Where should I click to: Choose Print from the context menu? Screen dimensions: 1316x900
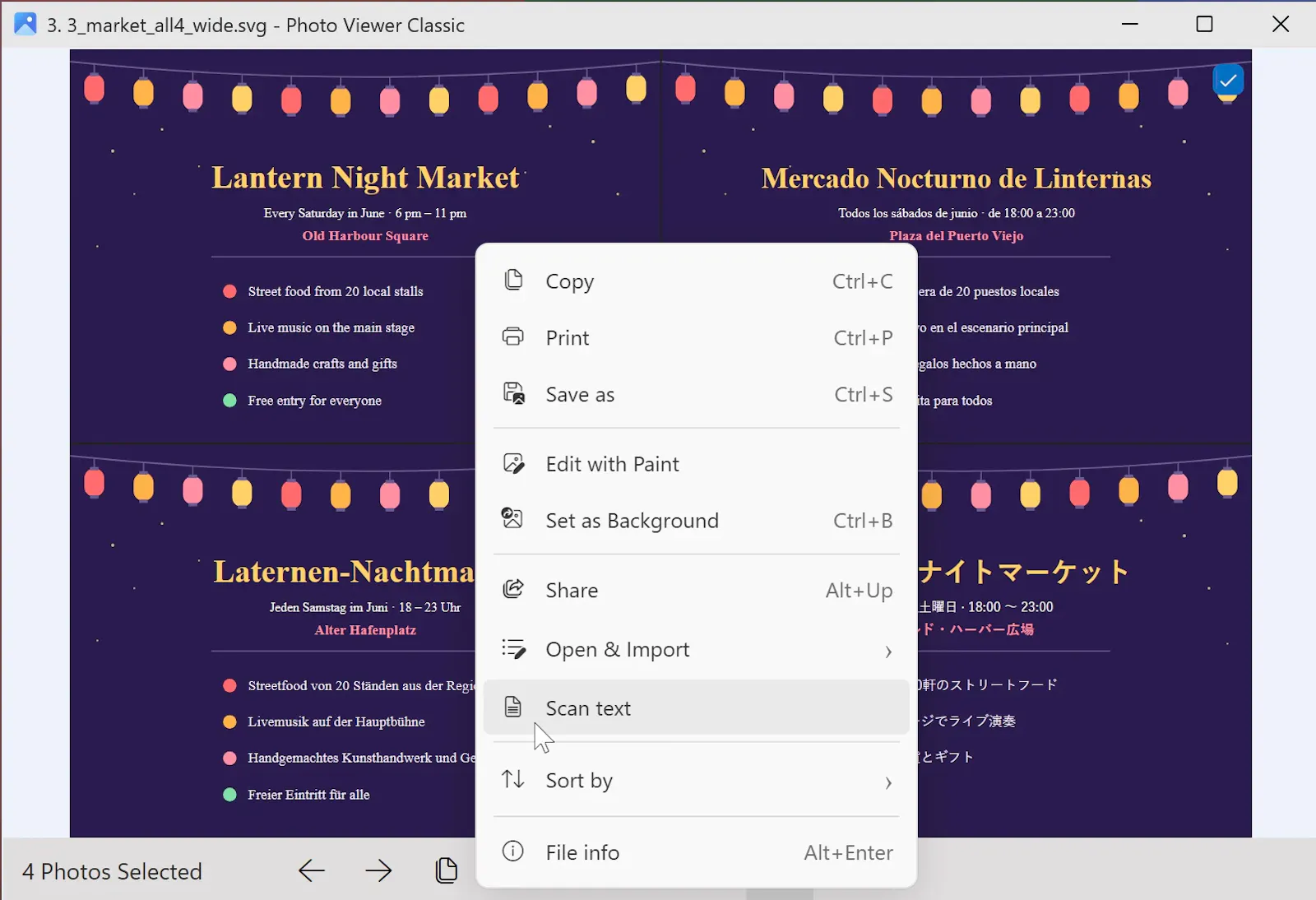pos(697,338)
